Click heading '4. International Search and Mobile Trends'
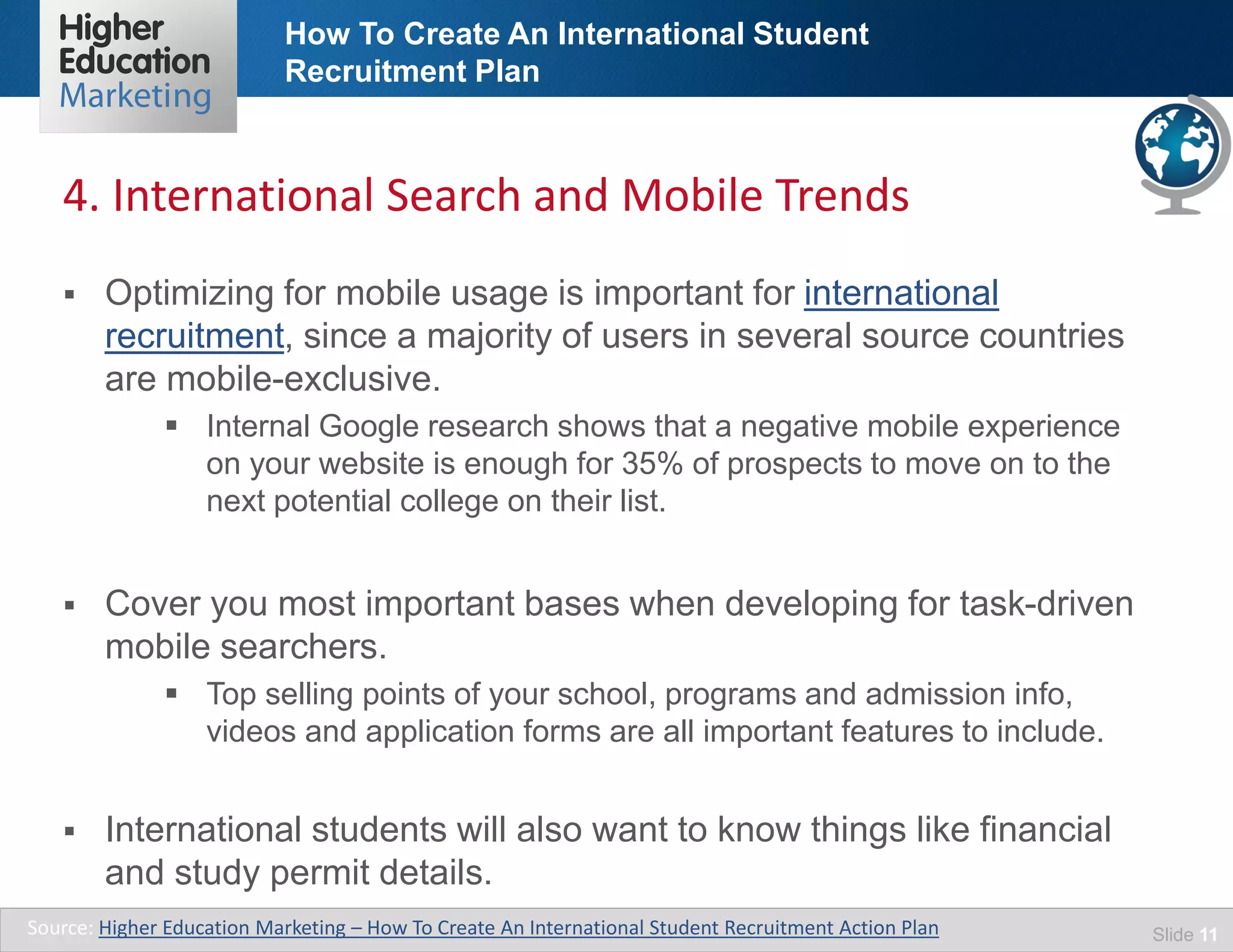This screenshot has height=952, width=1233. [x=486, y=195]
